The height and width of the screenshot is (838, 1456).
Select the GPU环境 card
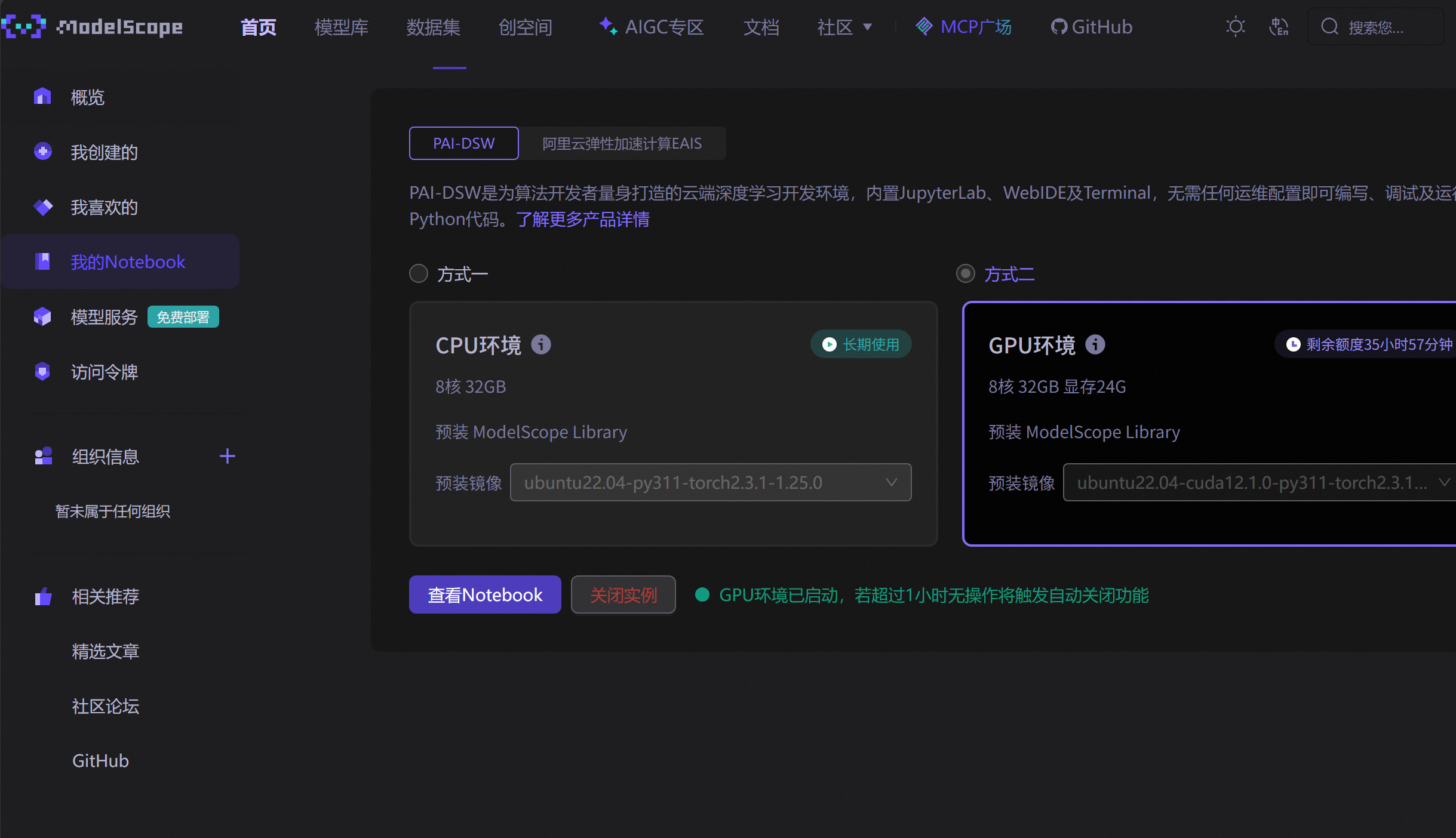coord(1209,424)
